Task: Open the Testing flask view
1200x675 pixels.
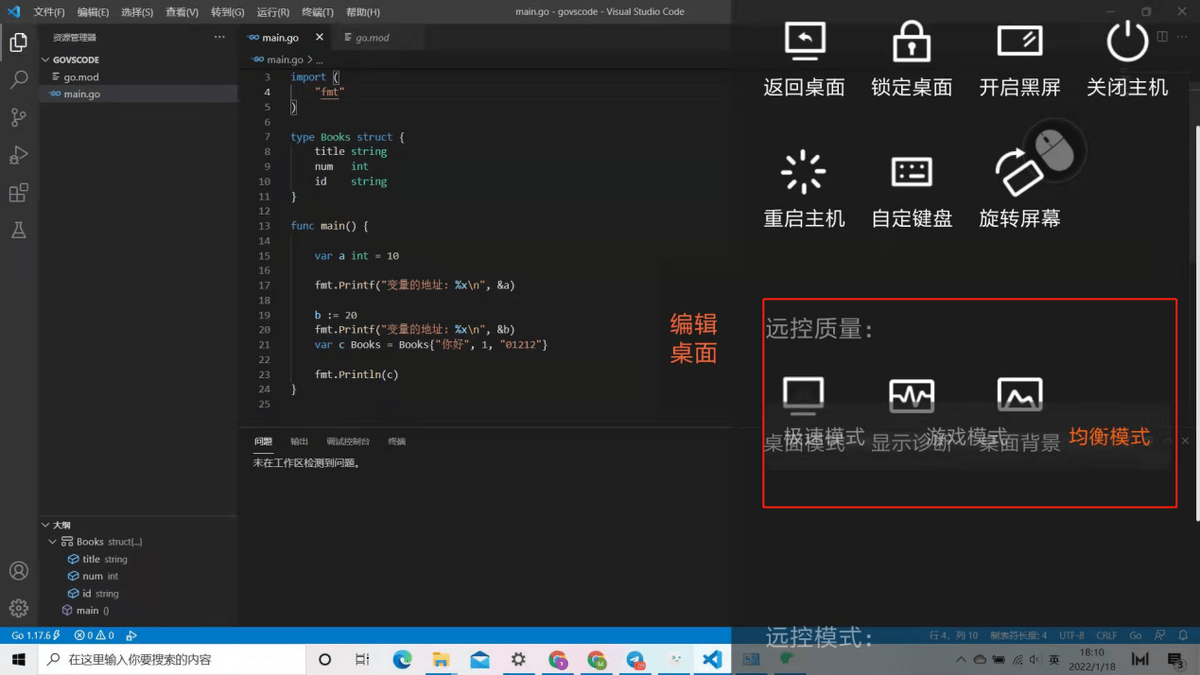Action: click(18, 230)
